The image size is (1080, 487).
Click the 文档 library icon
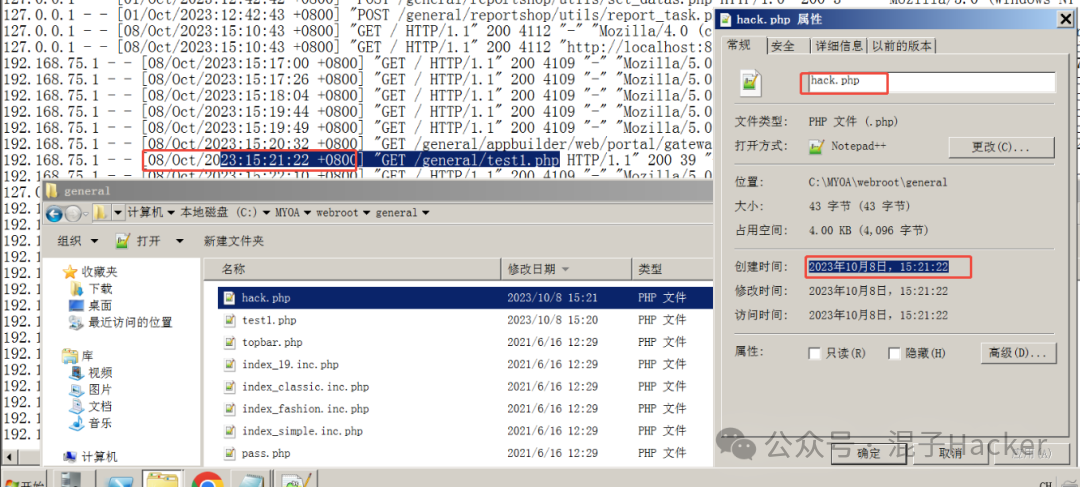(77, 406)
